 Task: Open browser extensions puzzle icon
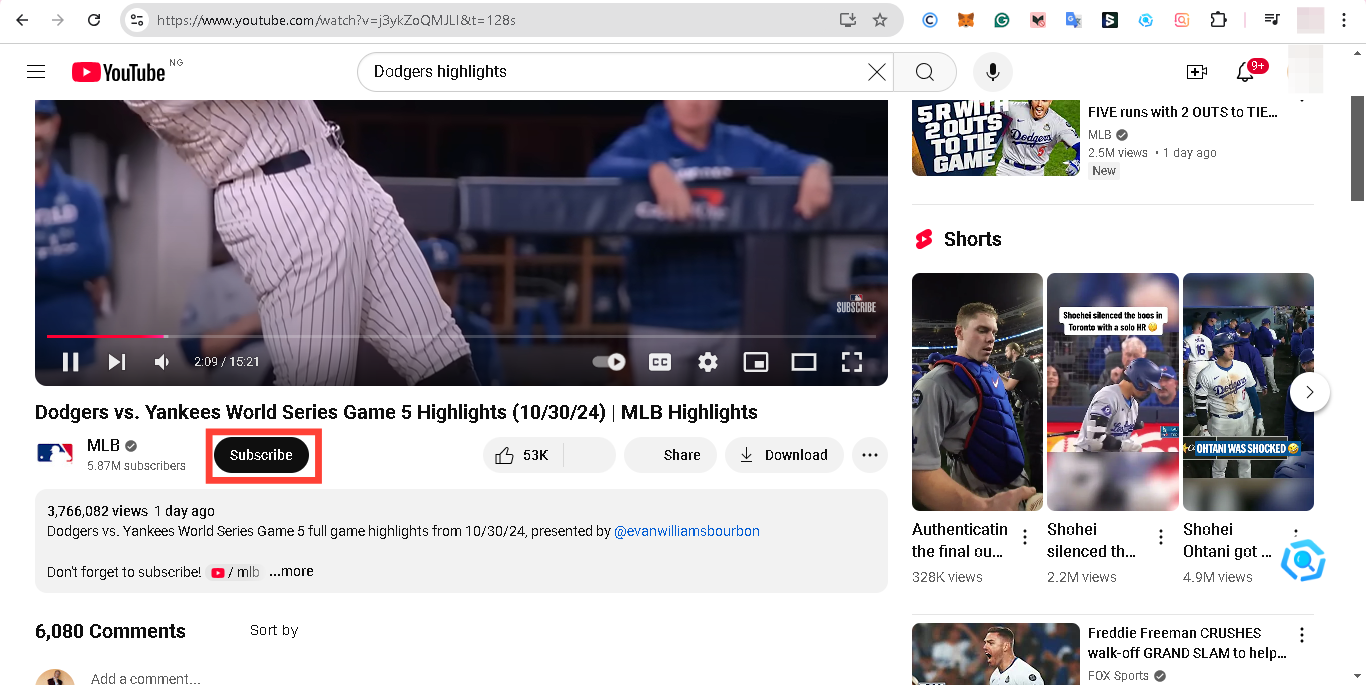[x=1218, y=20]
